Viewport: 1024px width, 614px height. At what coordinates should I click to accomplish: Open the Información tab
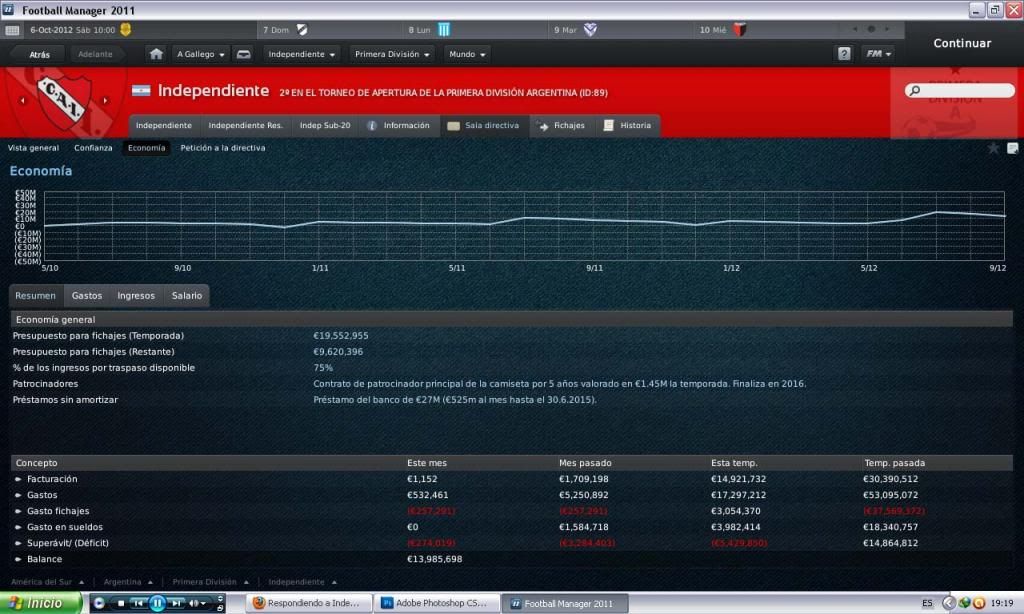pyautogui.click(x=399, y=125)
